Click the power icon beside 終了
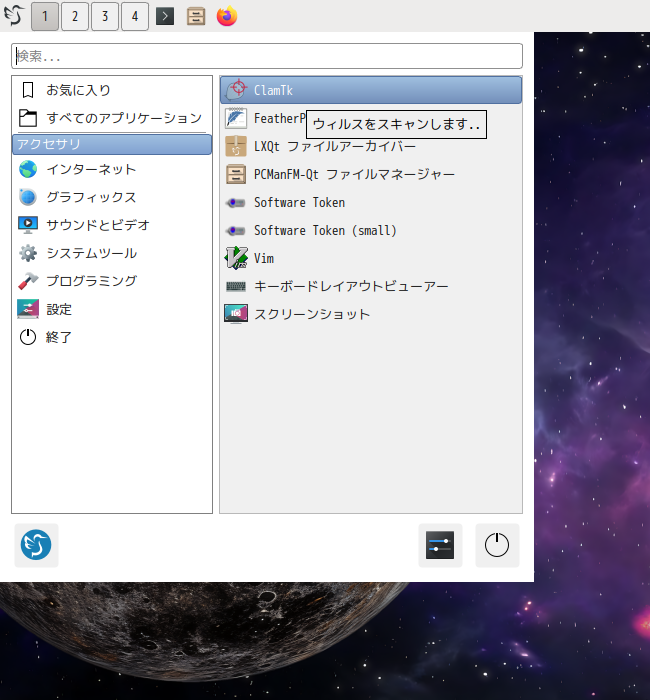Screen dimensions: 650x700 pos(28,337)
